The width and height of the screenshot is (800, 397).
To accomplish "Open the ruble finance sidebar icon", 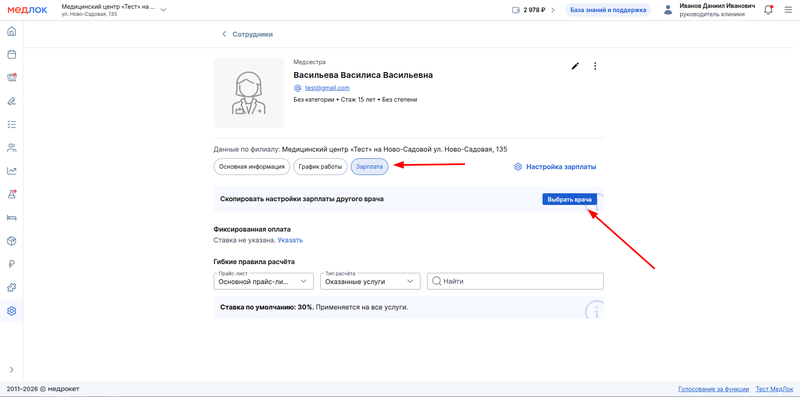I will click(x=11, y=264).
